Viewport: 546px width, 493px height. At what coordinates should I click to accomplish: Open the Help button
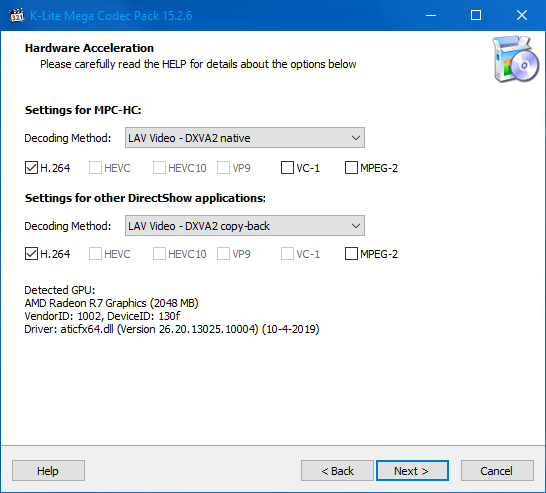pos(48,471)
